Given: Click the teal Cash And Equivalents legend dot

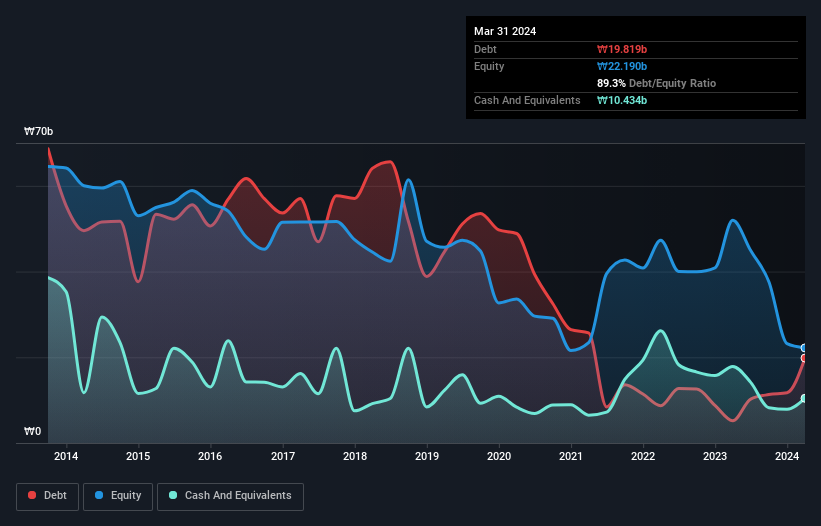Looking at the screenshot, I should [173, 495].
